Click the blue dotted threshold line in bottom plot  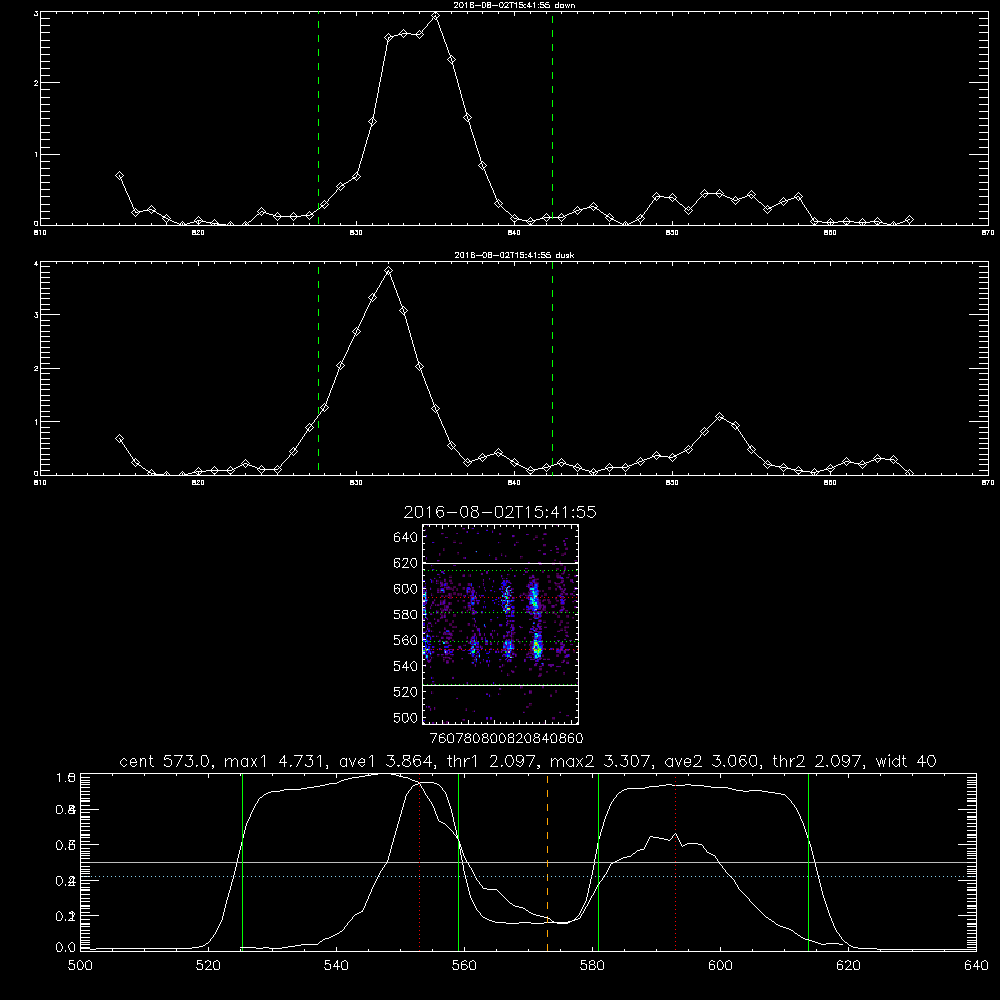(x=527, y=876)
